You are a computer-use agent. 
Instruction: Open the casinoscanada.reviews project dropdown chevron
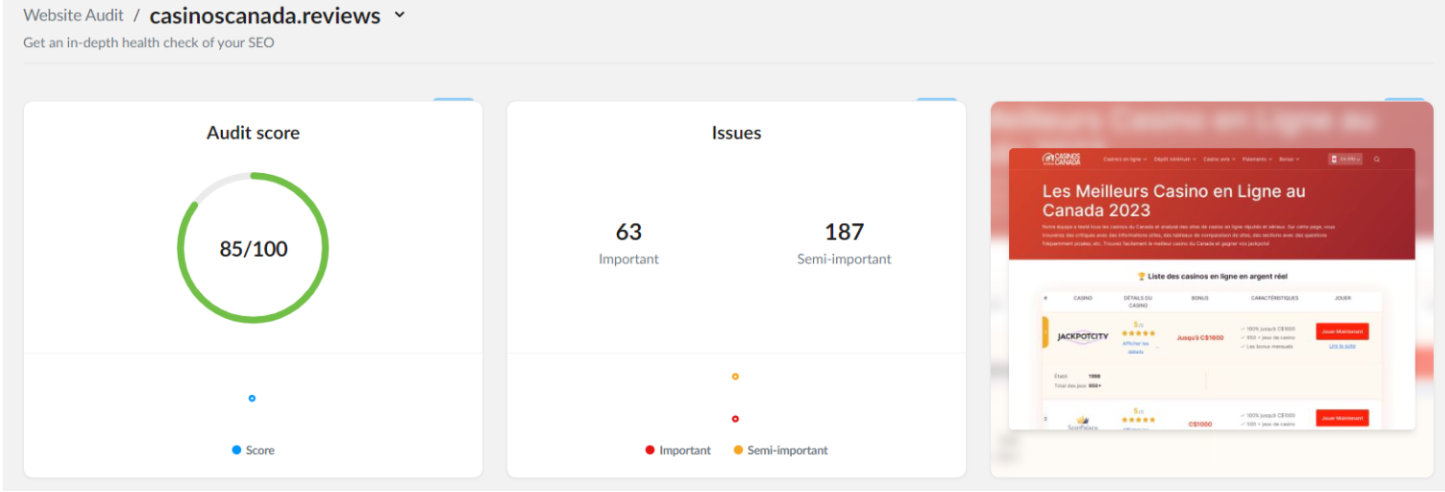click(400, 16)
